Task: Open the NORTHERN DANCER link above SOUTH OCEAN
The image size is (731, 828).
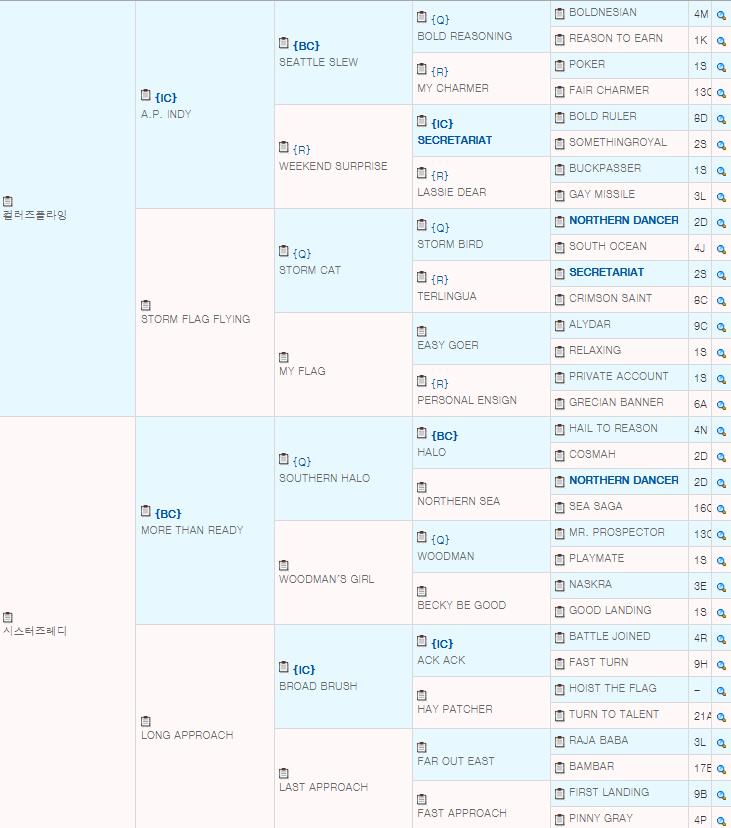Action: pos(624,220)
